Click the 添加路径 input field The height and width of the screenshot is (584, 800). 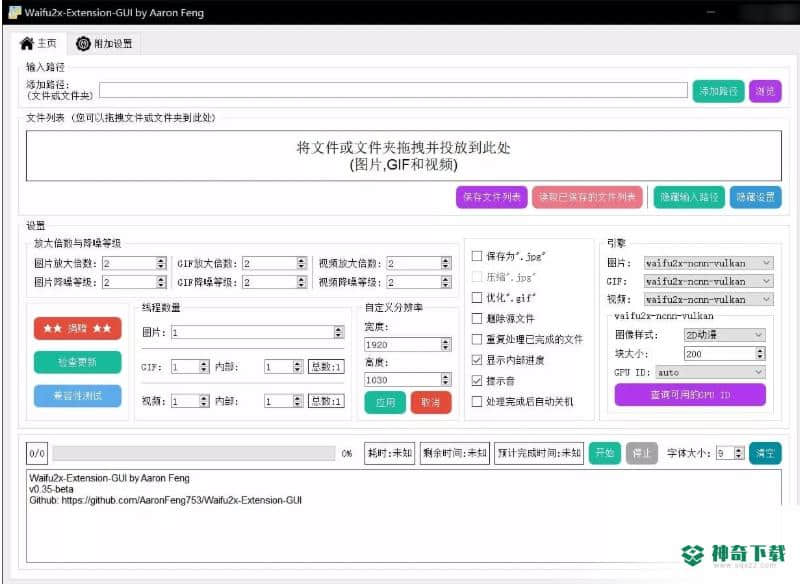(393, 90)
